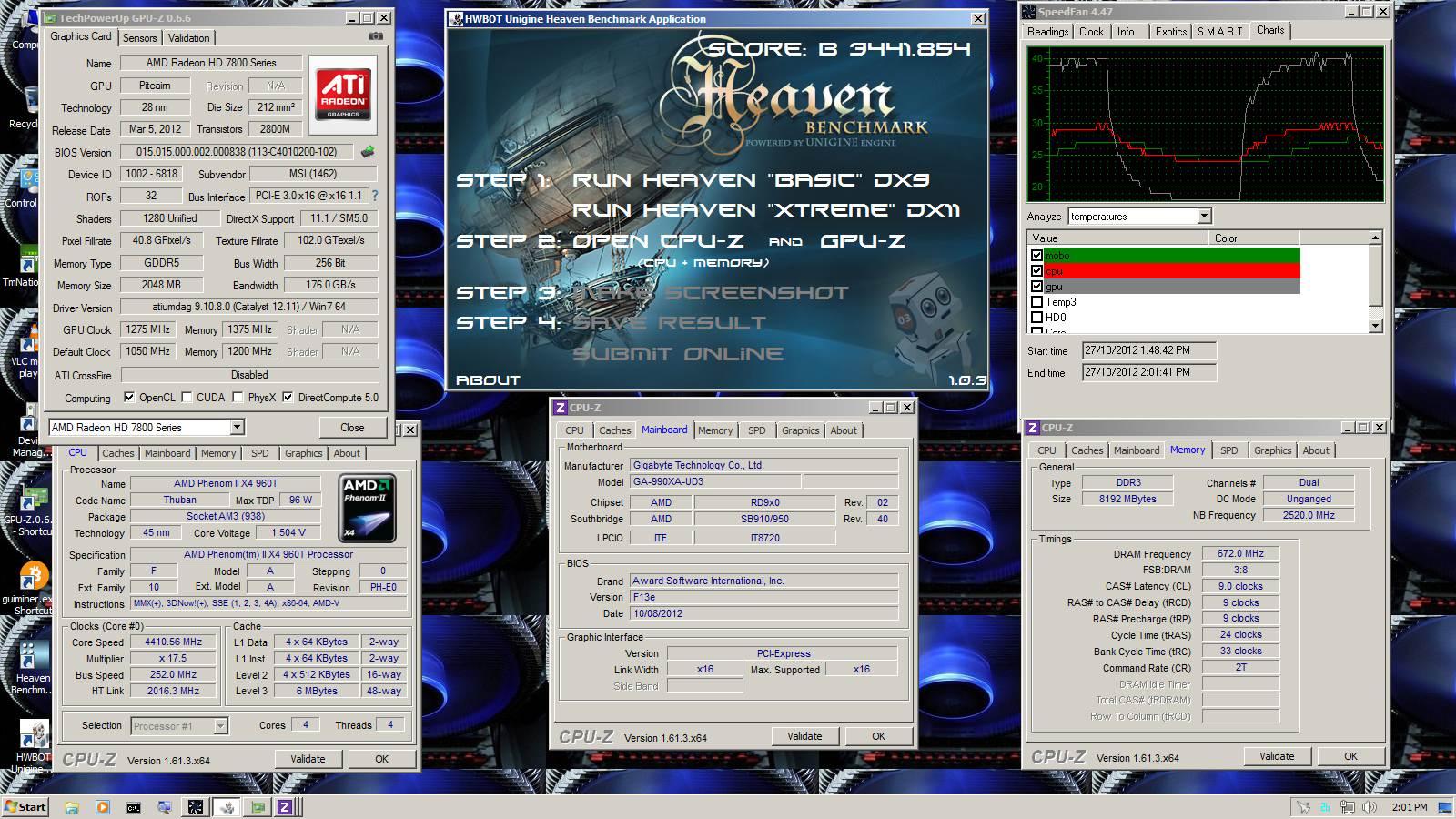Launch Windows Media Player from the taskbar

coord(103,807)
